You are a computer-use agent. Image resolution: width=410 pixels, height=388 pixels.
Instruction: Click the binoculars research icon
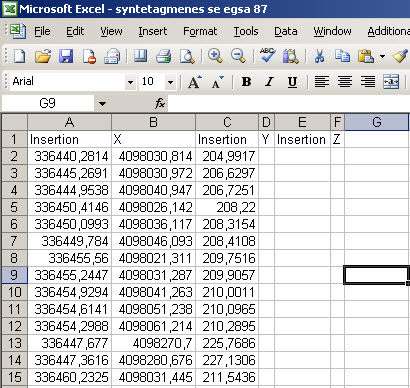pos(291,56)
